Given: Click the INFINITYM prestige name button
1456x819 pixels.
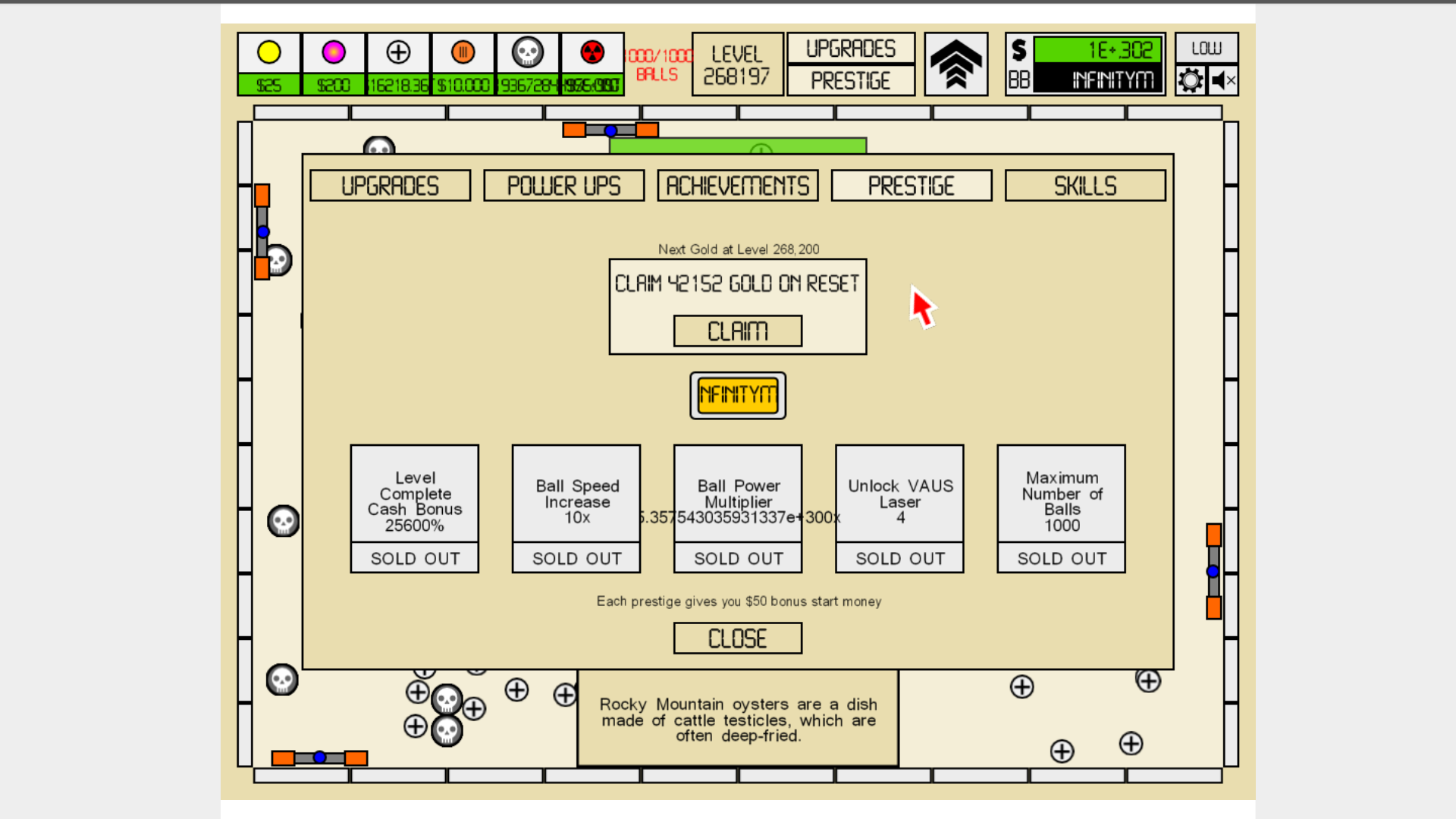Looking at the screenshot, I should [x=738, y=394].
